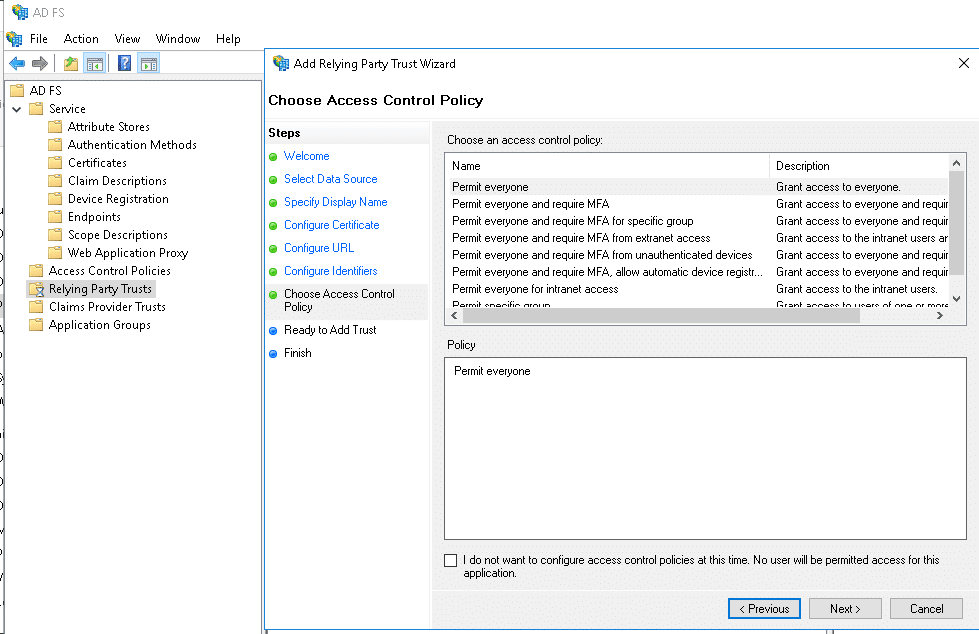Go to the Configure Identifiers step
Screen dimensions: 979x634
[331, 271]
